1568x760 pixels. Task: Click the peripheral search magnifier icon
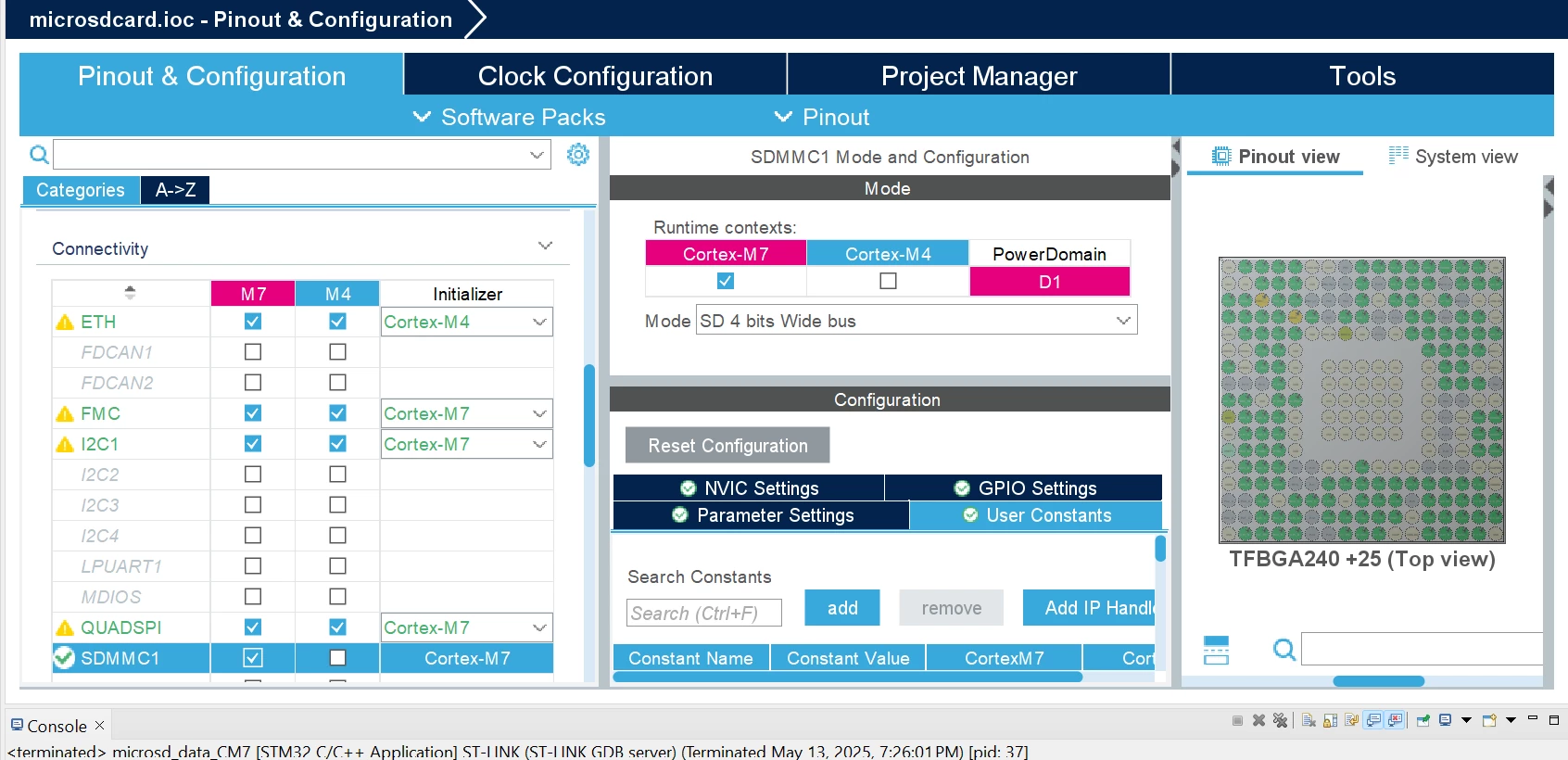click(39, 154)
